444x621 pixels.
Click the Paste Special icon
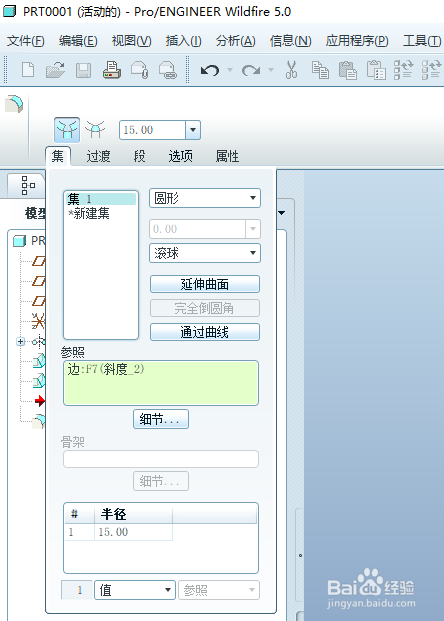(376, 70)
